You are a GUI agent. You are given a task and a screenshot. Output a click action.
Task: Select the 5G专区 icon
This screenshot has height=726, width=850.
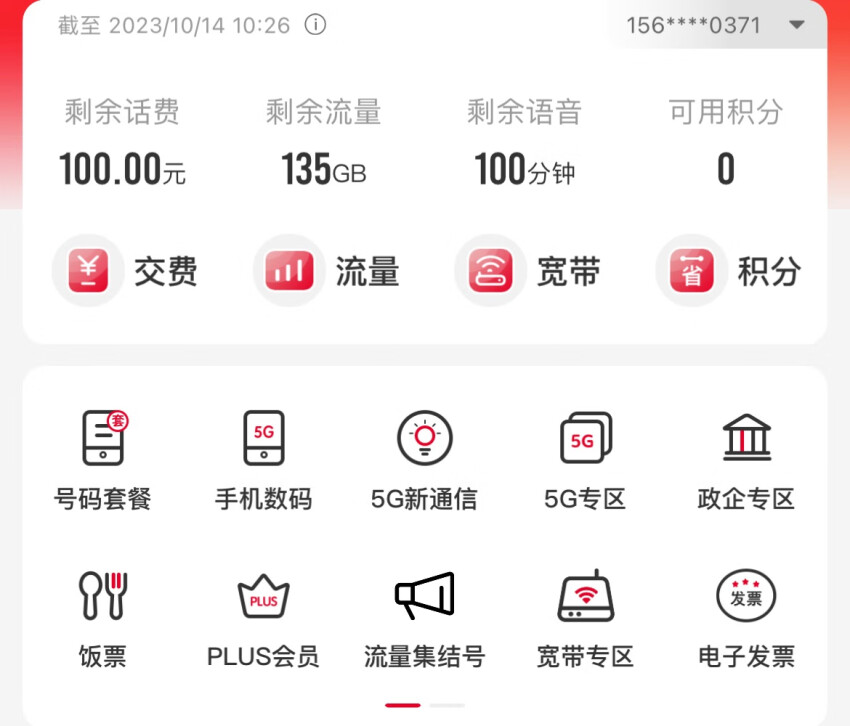pyautogui.click(x=585, y=438)
